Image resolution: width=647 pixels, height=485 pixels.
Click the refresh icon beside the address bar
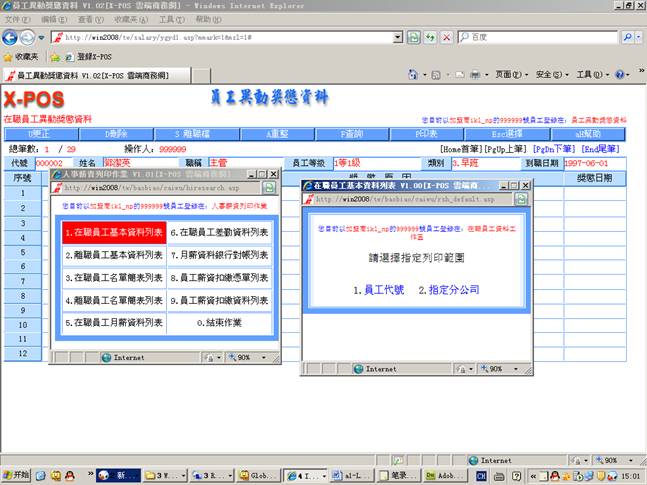tap(430, 37)
